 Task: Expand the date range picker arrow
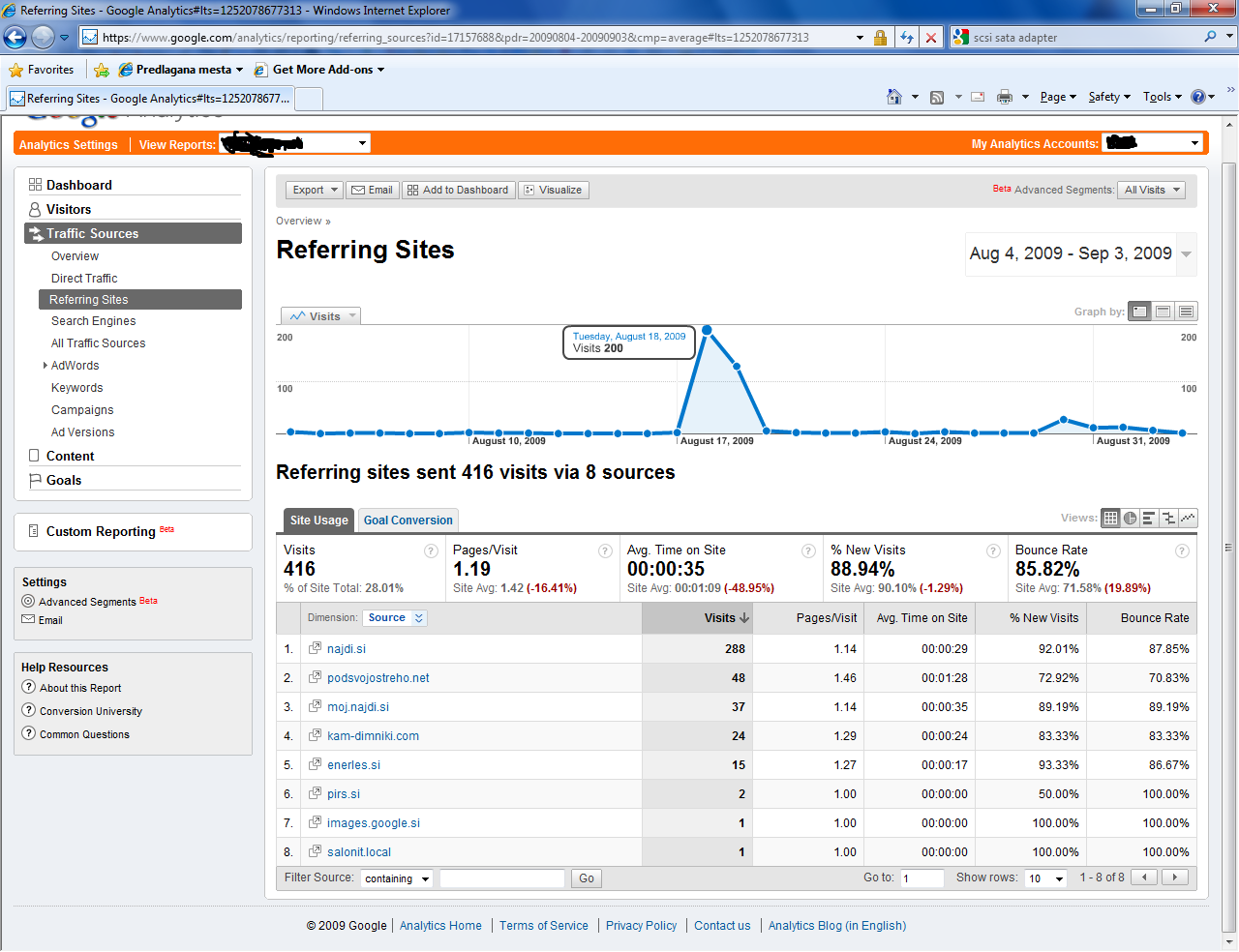click(1186, 254)
